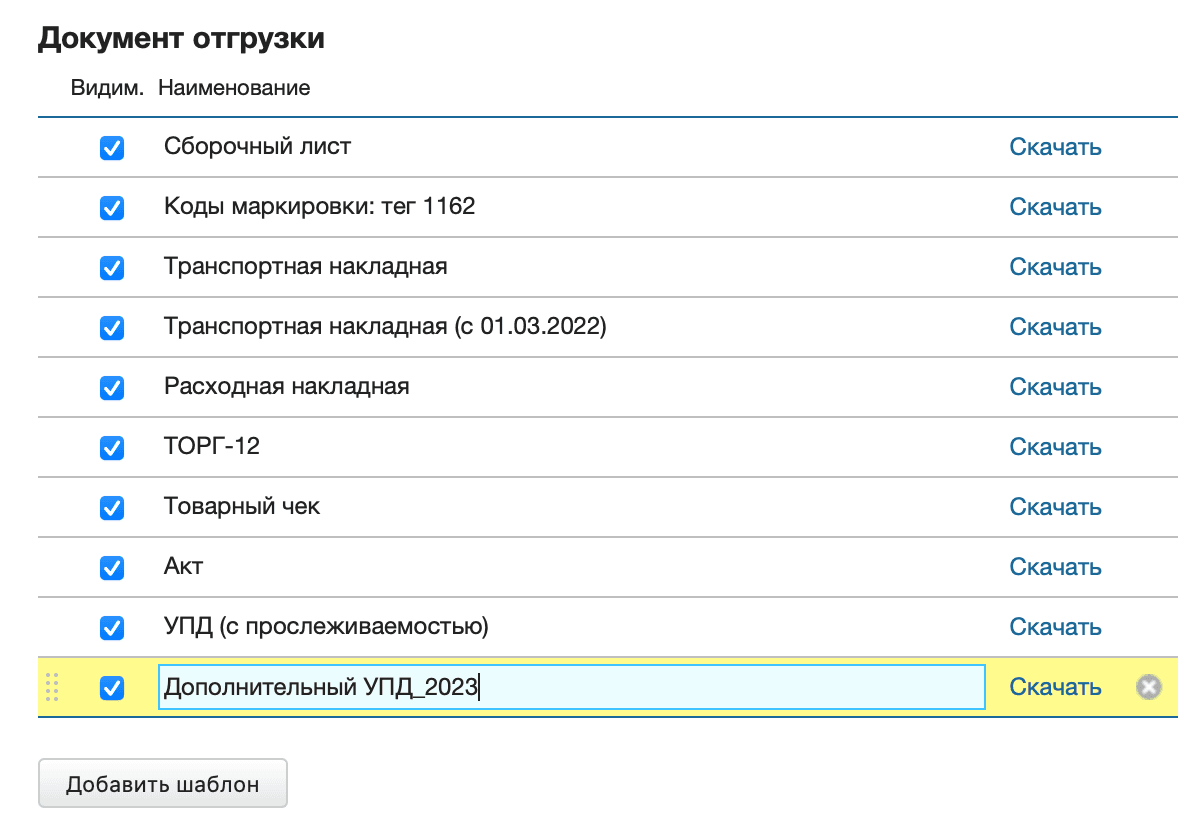Toggle visibility of Транспортная накладная
Viewport: 1198px width, 830px height.
point(111,267)
